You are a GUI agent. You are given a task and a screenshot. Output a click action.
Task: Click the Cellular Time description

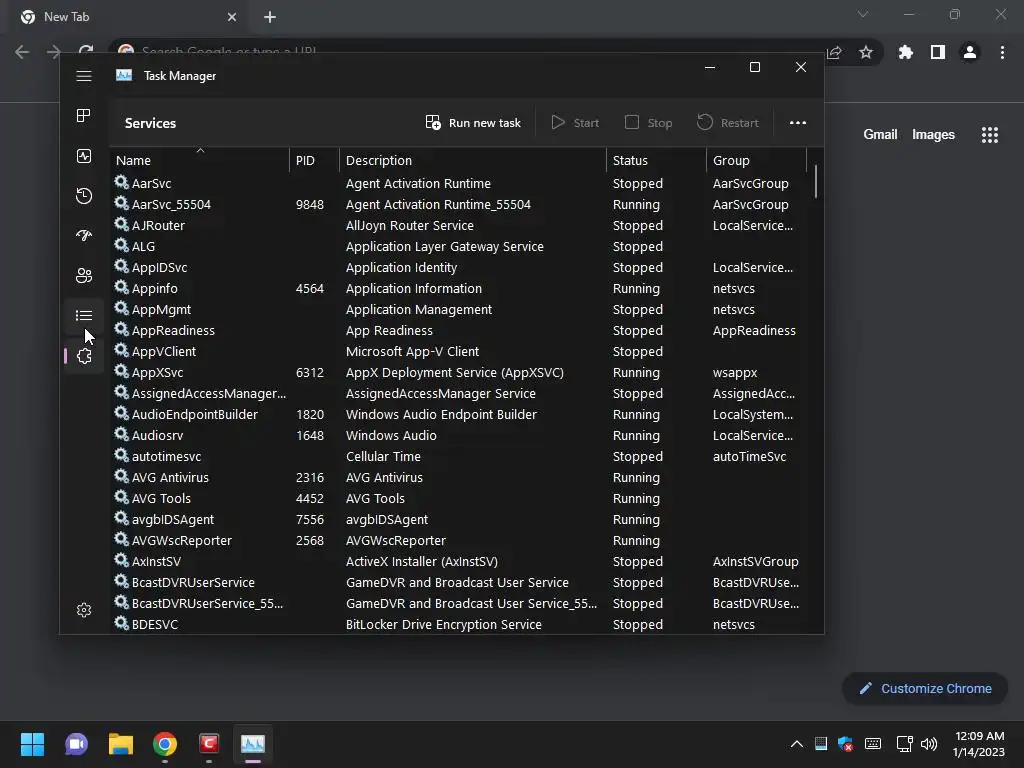(x=383, y=456)
